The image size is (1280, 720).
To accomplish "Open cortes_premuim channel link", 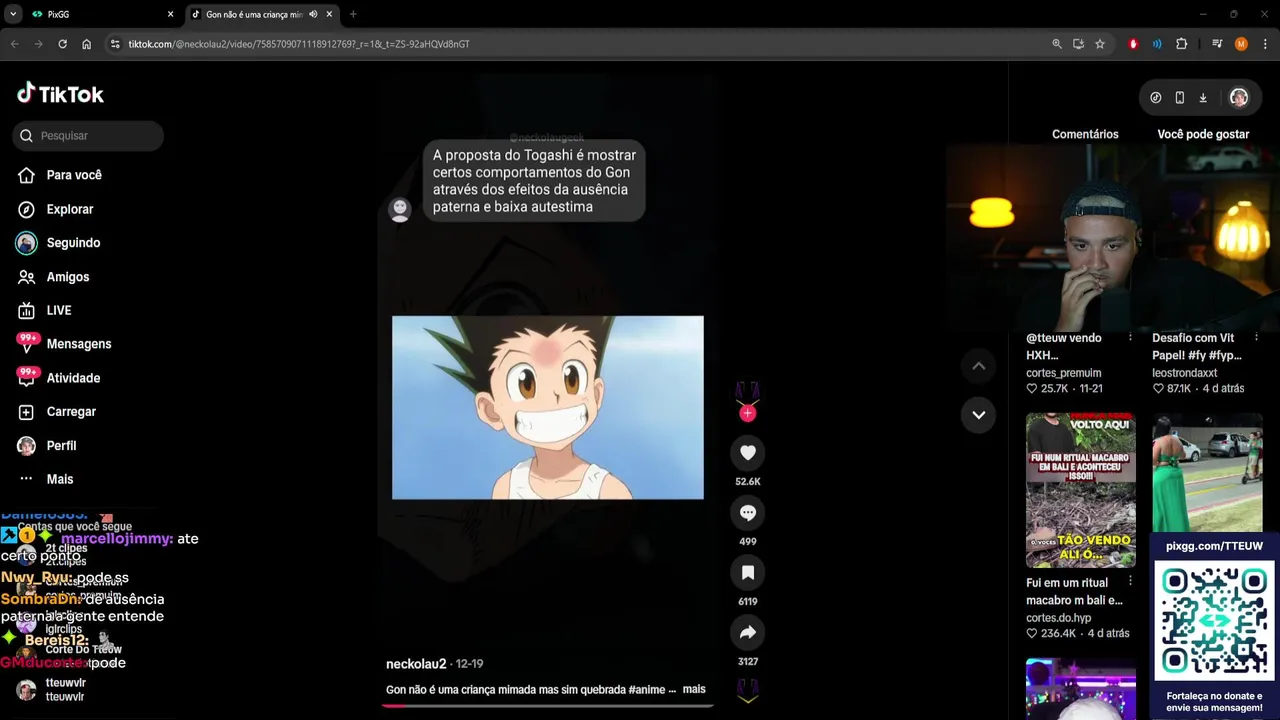I will pos(1064,373).
